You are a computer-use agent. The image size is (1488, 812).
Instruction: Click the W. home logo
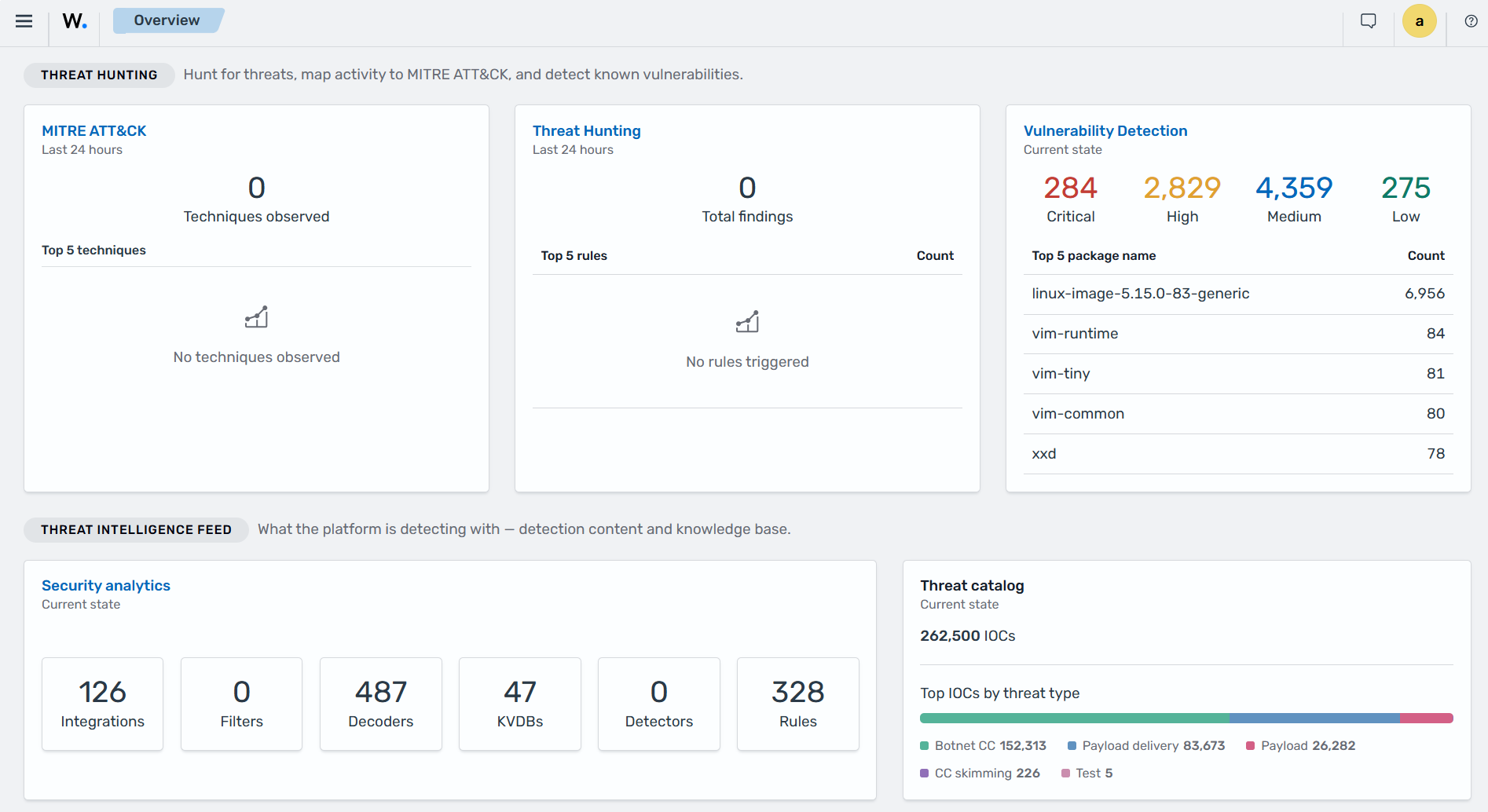pyautogui.click(x=75, y=21)
